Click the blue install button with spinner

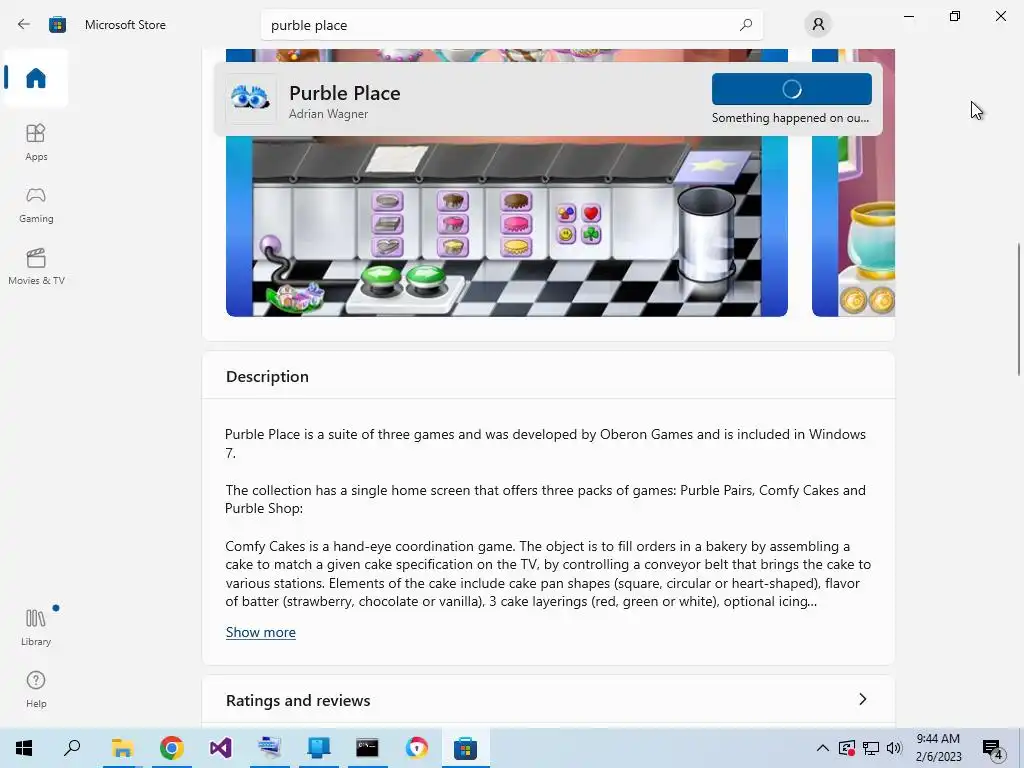click(792, 89)
